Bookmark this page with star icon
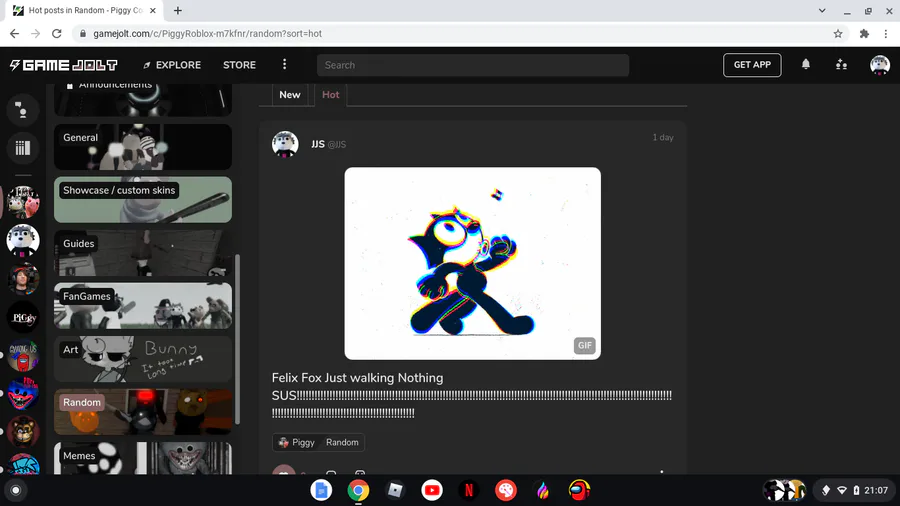 (x=838, y=34)
